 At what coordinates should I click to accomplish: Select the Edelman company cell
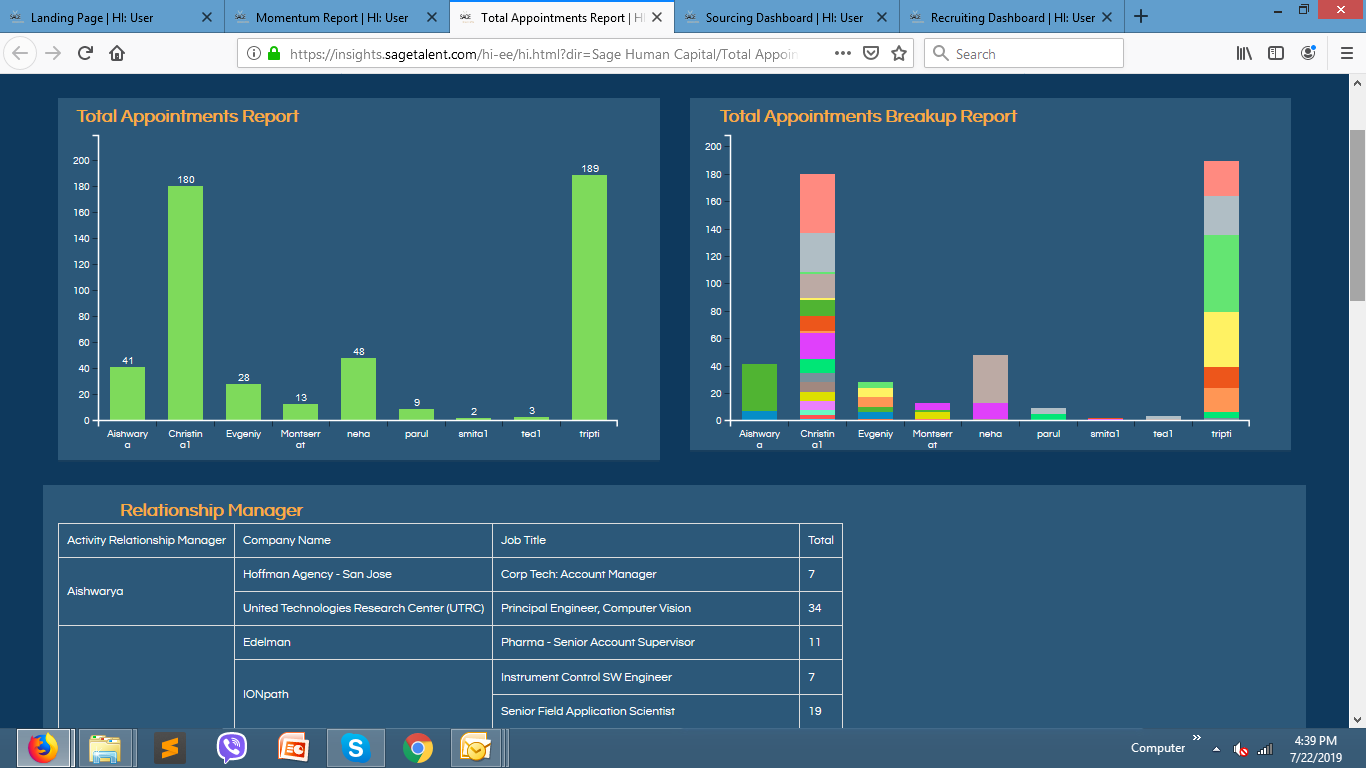tap(364, 642)
